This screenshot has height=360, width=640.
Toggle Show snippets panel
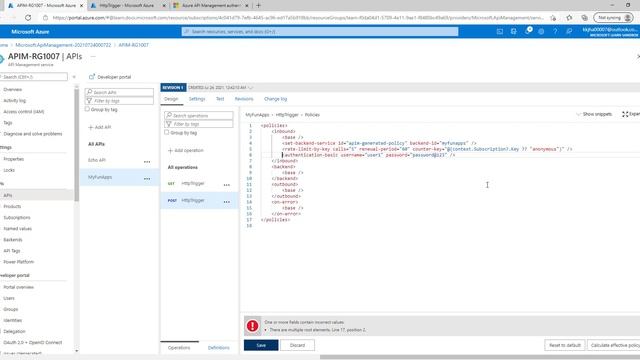594,114
